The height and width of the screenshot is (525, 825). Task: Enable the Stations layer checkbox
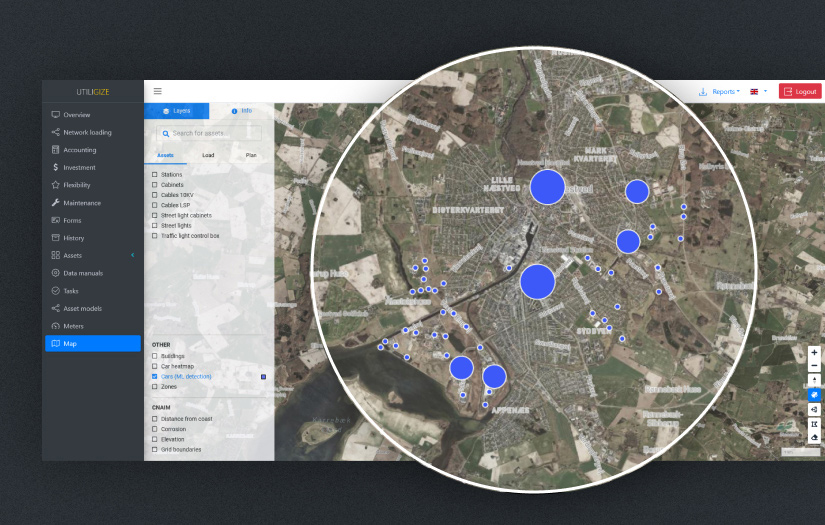(x=155, y=174)
